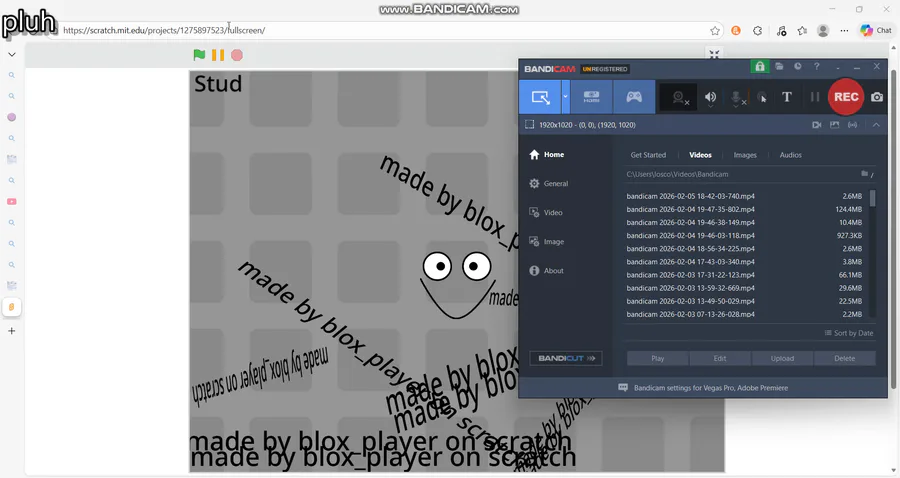Viewport: 900px width, 478px height.
Task: Open Bandicam help question mark
Action: pos(817,67)
